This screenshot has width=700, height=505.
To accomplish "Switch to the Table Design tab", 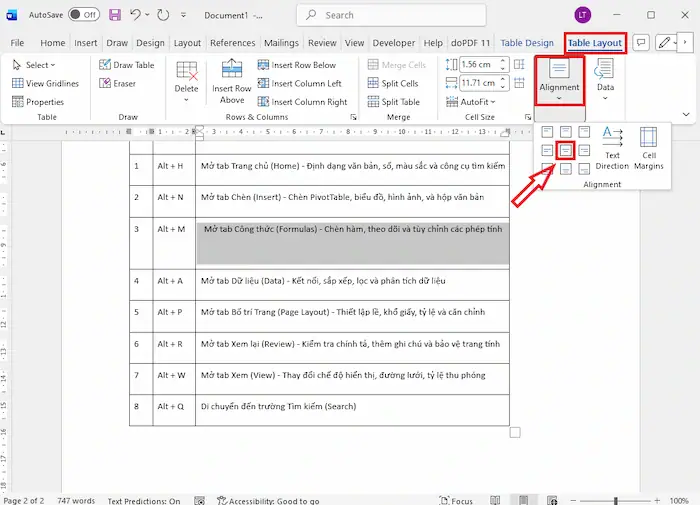I will tap(527, 43).
